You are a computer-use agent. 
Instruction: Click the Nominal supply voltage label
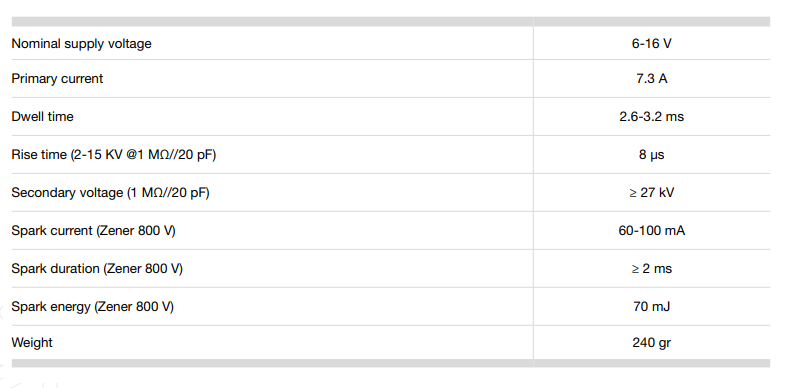[81, 44]
